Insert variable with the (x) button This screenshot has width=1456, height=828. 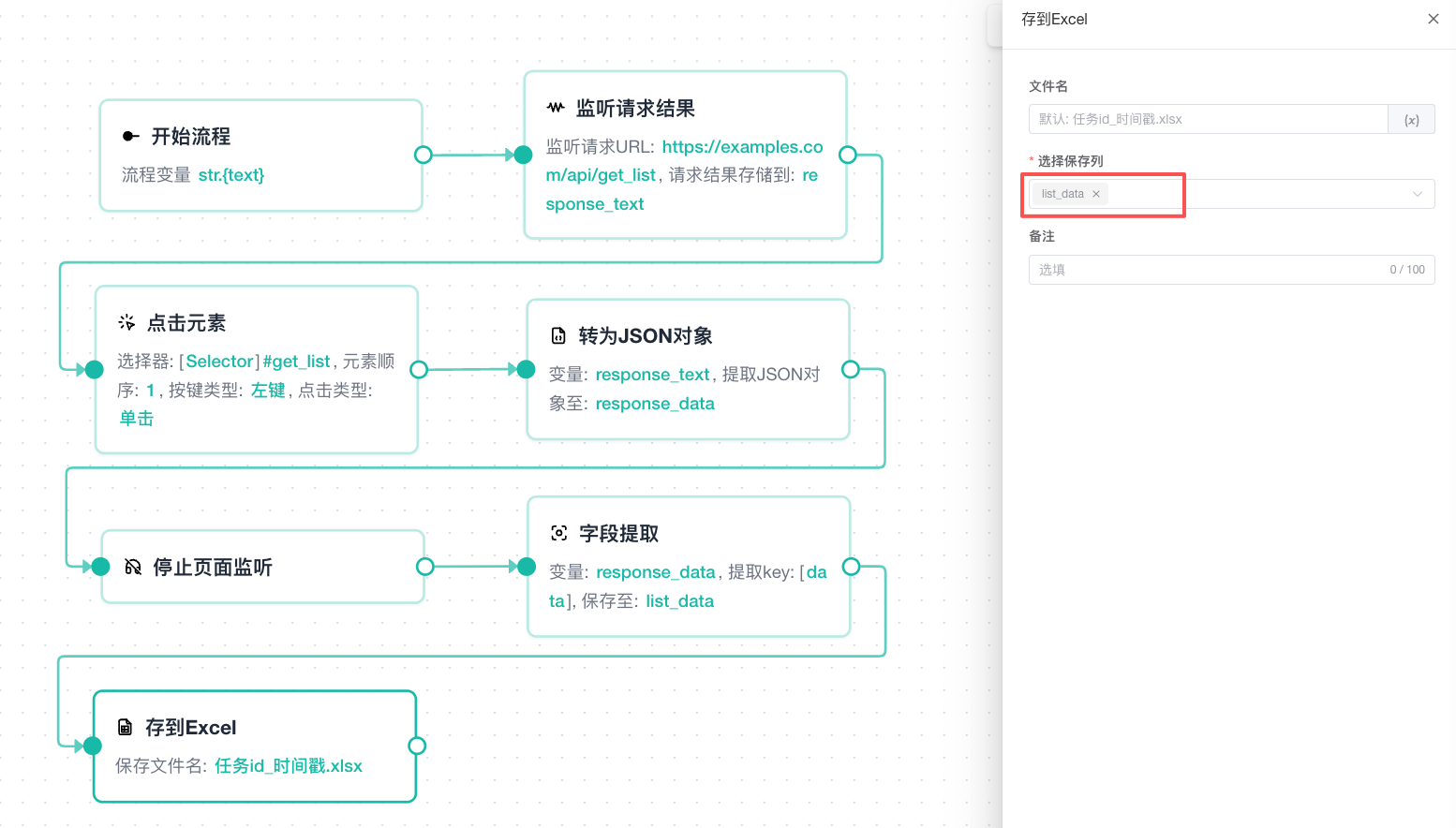[x=1411, y=119]
